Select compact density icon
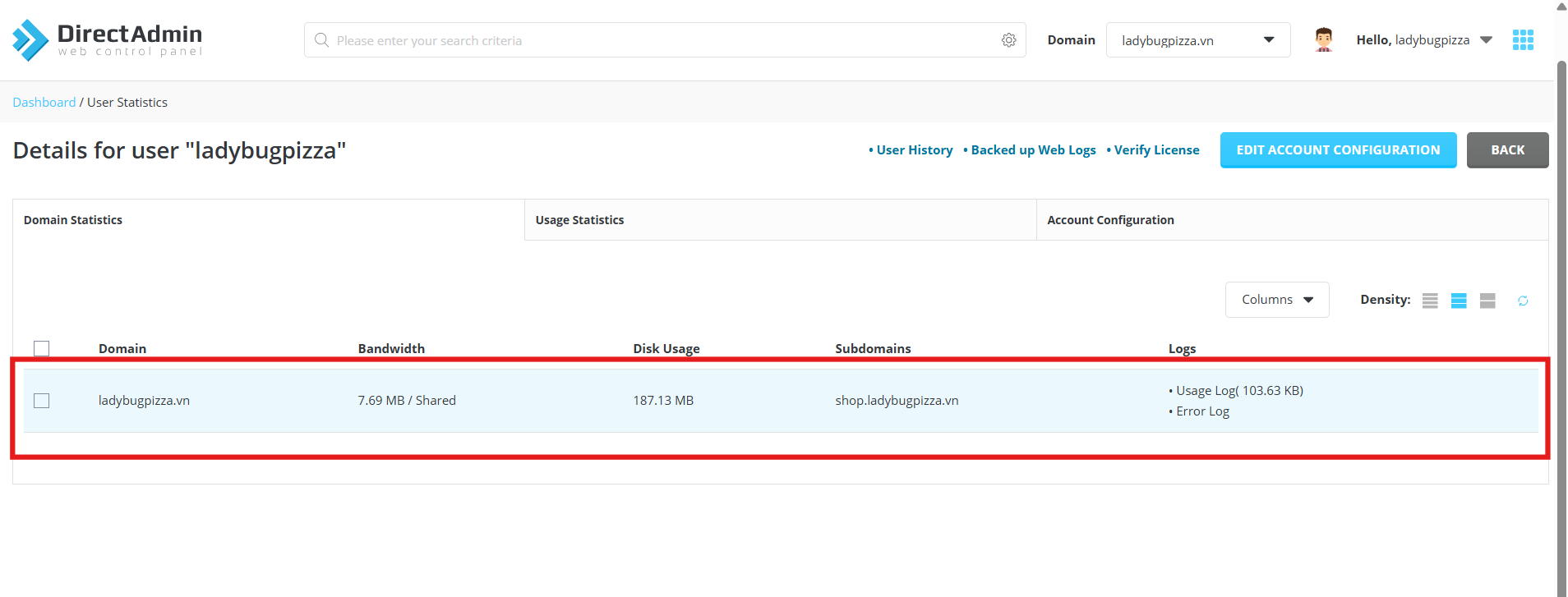 coord(1430,301)
